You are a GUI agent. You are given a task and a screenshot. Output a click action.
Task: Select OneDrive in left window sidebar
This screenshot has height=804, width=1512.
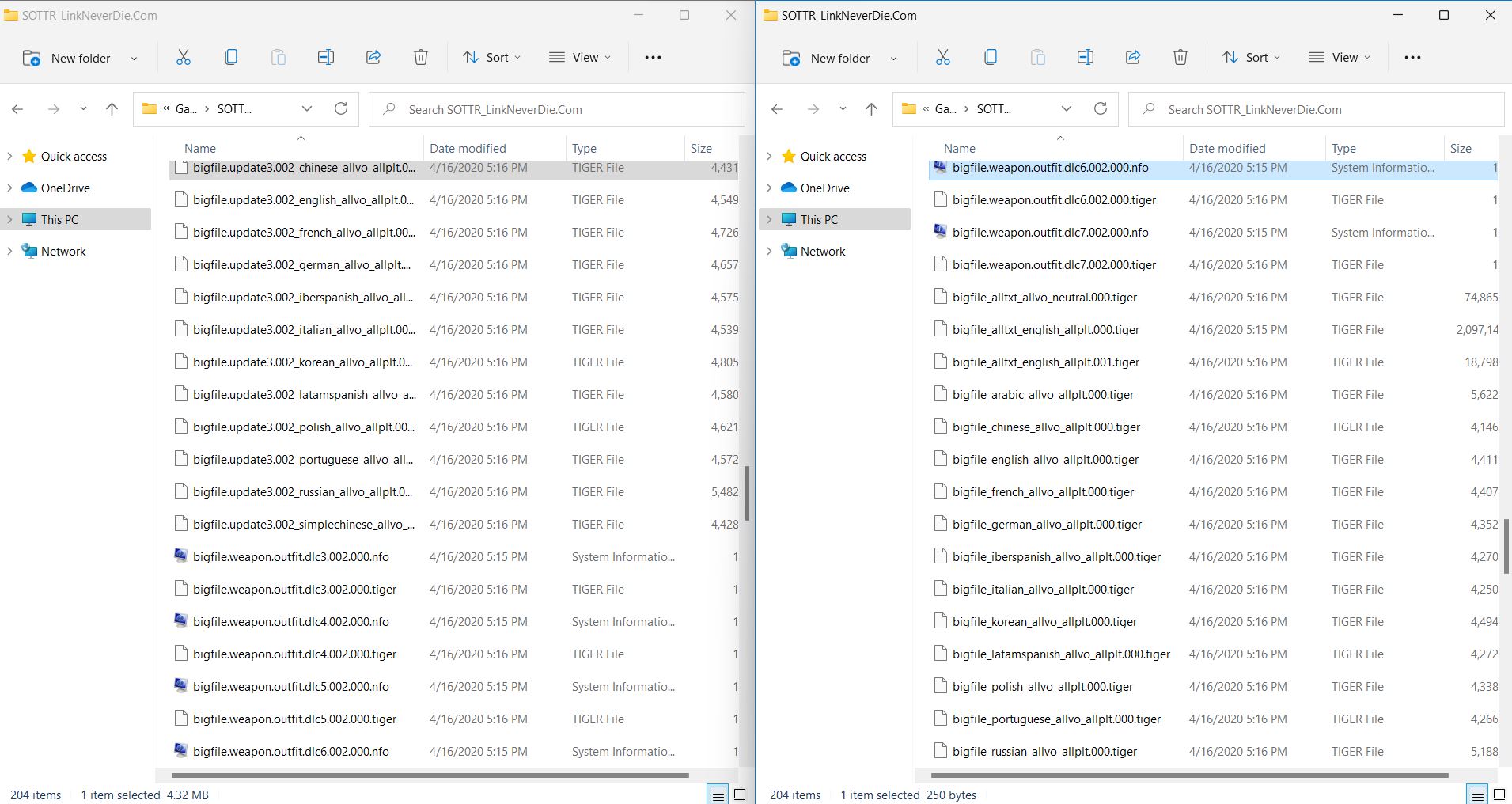pos(65,188)
